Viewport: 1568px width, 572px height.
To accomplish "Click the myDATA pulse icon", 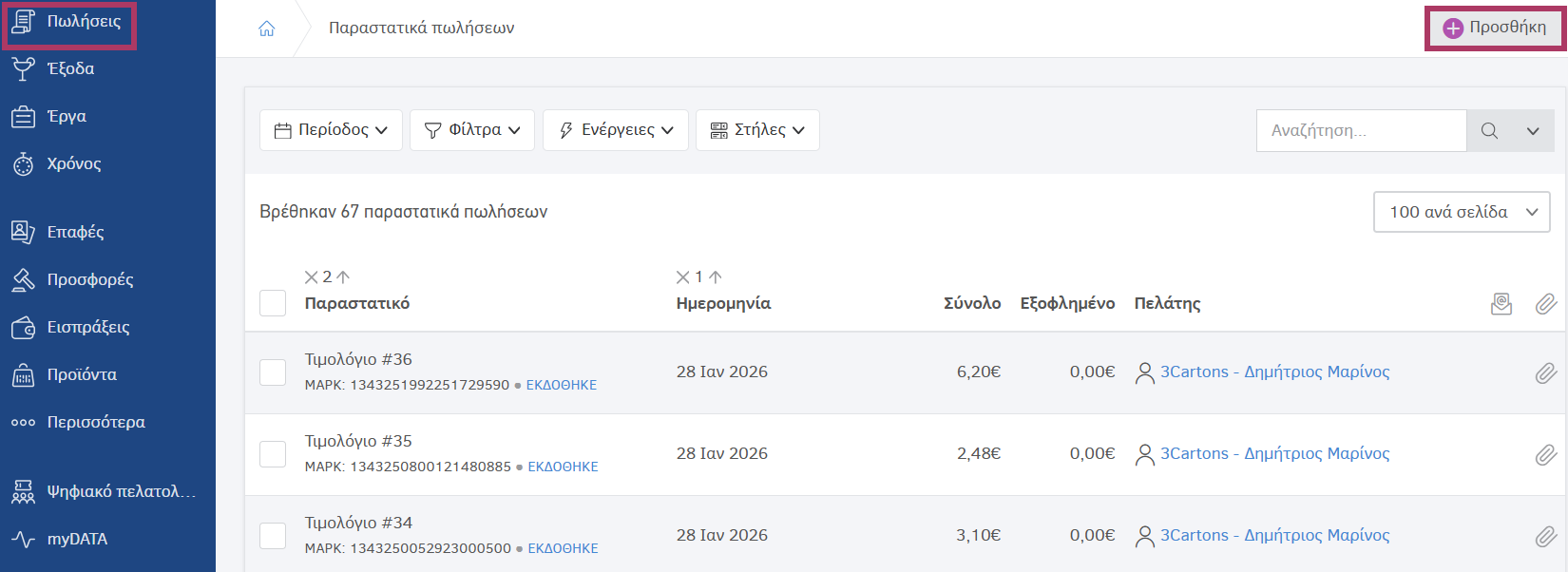I will pos(23,539).
